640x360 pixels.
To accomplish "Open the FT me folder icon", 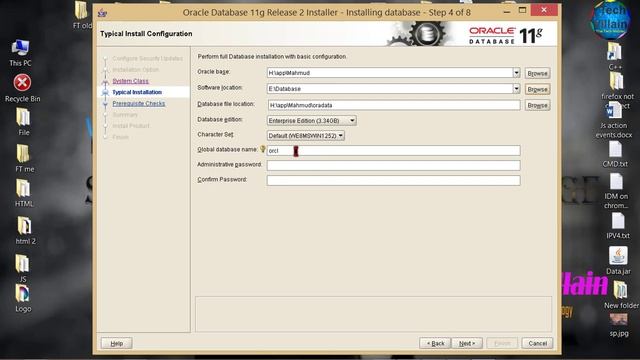I will (24, 158).
